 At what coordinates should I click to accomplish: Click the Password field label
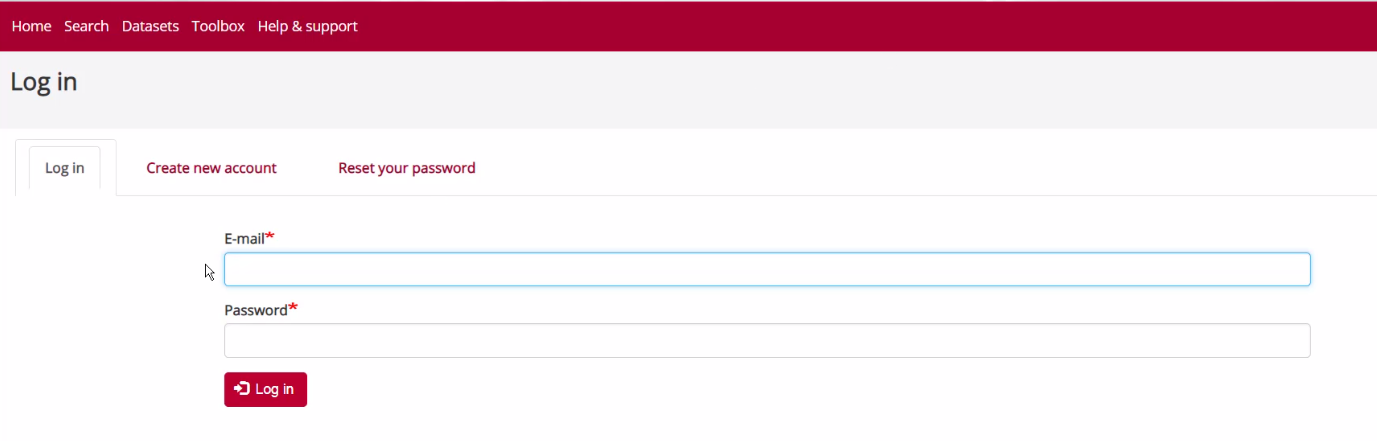(x=255, y=310)
